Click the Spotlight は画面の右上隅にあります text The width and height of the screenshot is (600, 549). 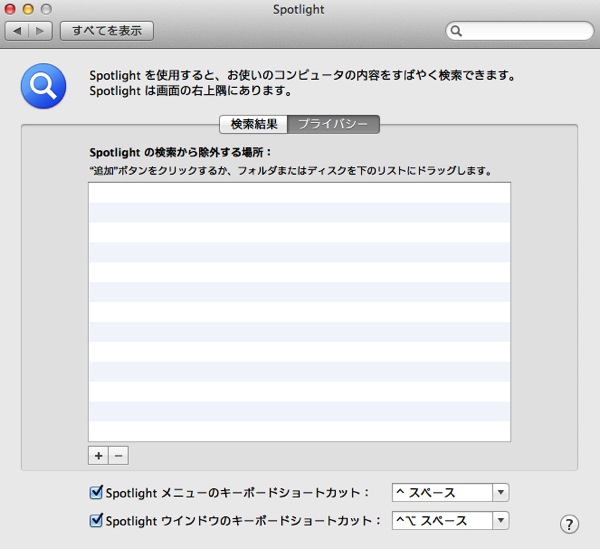point(191,91)
